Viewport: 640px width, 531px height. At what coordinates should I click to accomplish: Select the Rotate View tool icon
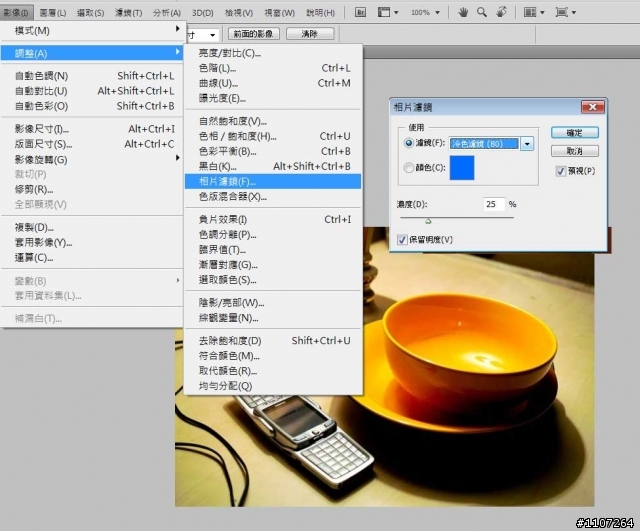[x=502, y=13]
